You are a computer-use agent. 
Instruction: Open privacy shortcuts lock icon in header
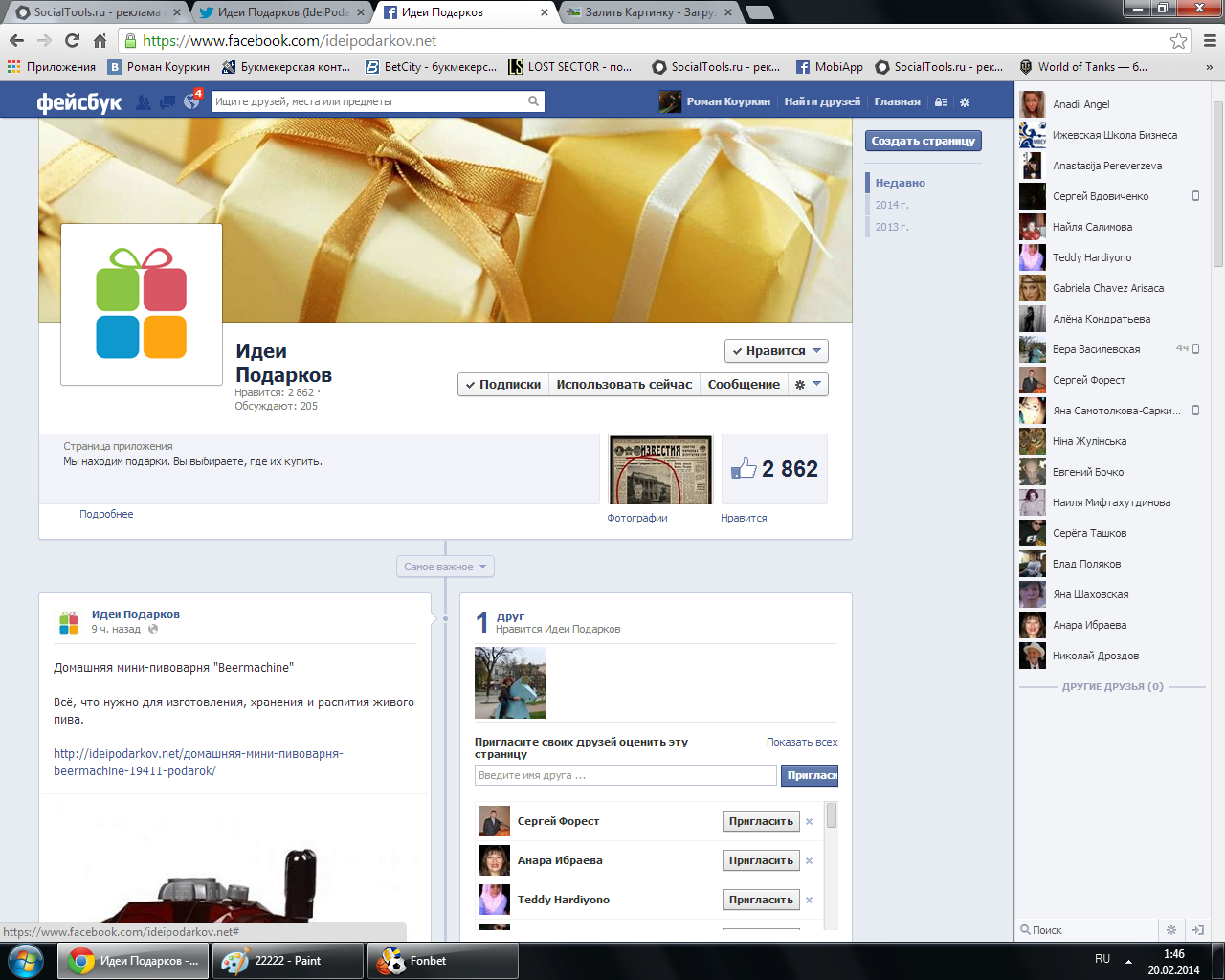[941, 101]
